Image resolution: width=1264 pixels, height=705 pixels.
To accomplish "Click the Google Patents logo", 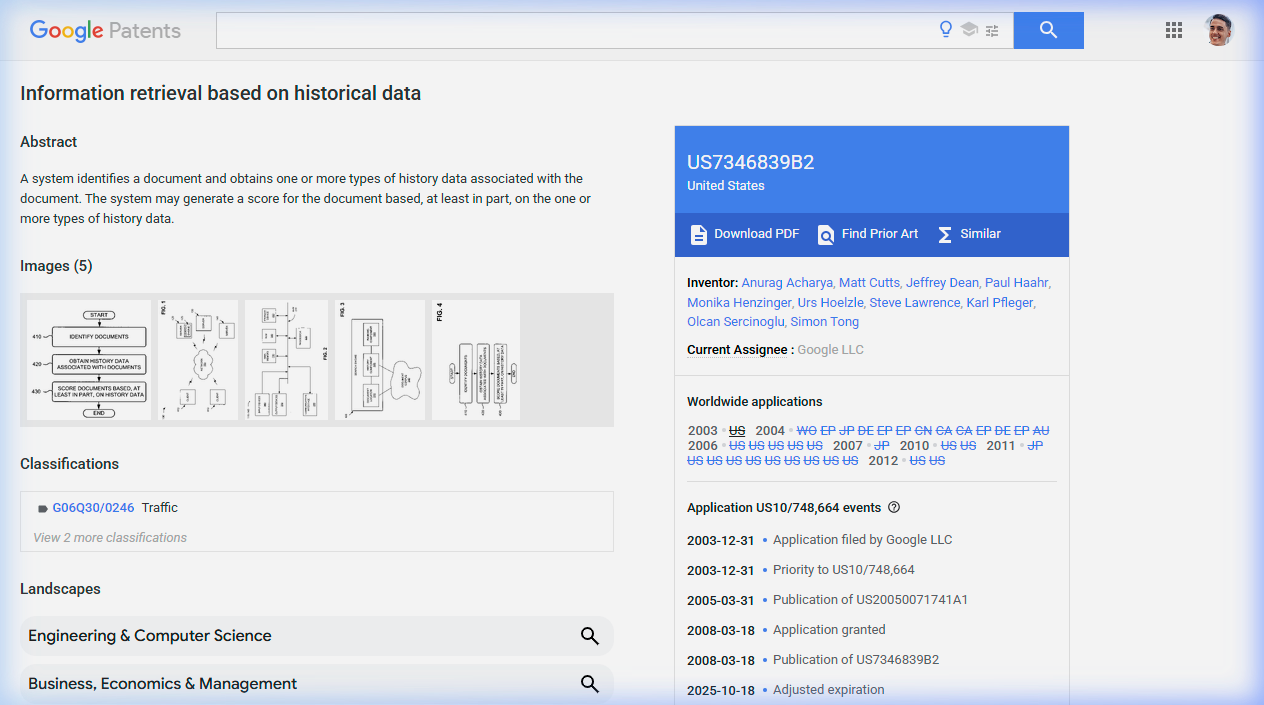I will coord(105,30).
